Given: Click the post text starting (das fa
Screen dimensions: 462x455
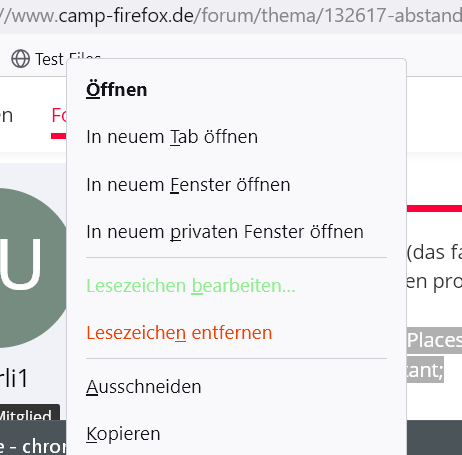Looking at the screenshot, I should coord(434,252).
